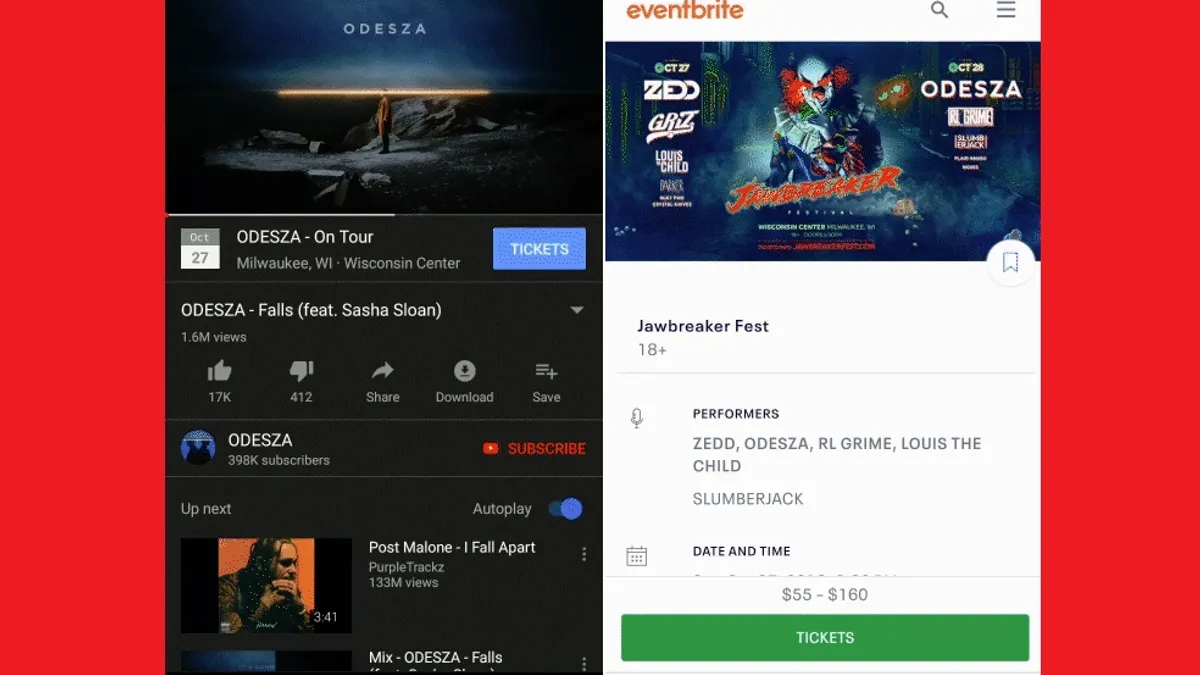Subscribe to the ODESZA channel
The width and height of the screenshot is (1200, 675).
[x=534, y=449]
